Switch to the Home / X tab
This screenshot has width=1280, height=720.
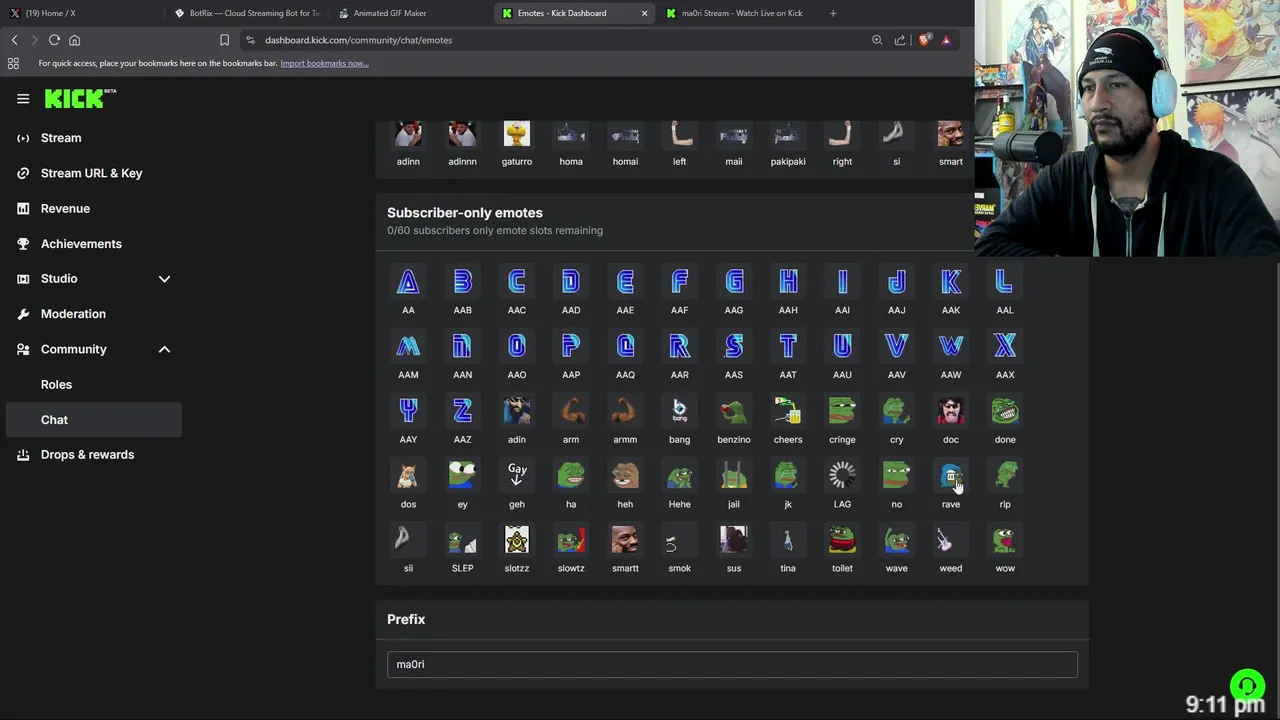tap(80, 13)
